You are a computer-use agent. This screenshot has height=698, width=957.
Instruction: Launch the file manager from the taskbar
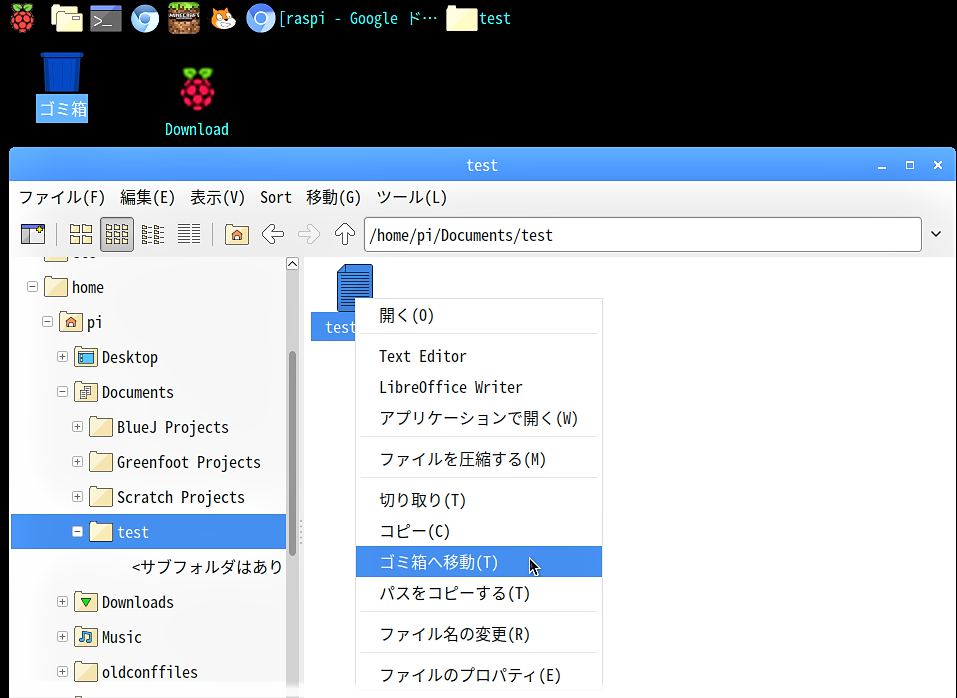click(x=67, y=18)
